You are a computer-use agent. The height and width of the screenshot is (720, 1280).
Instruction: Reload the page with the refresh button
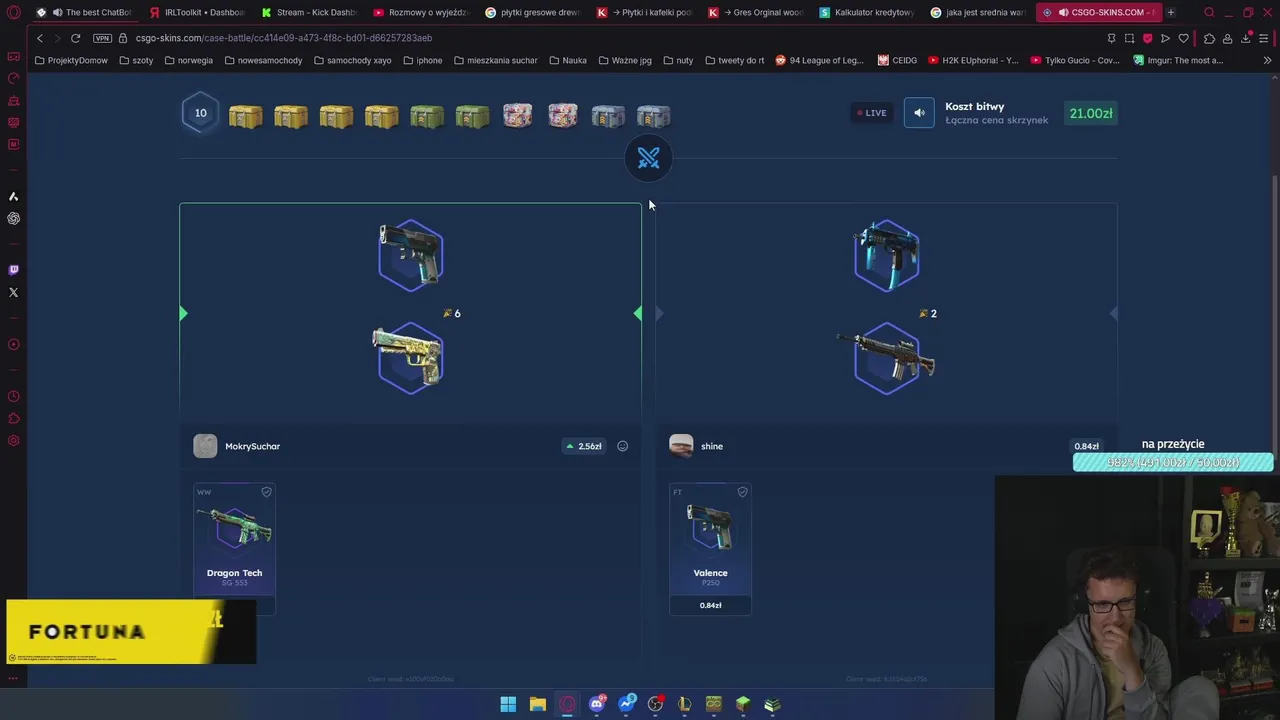pos(75,38)
